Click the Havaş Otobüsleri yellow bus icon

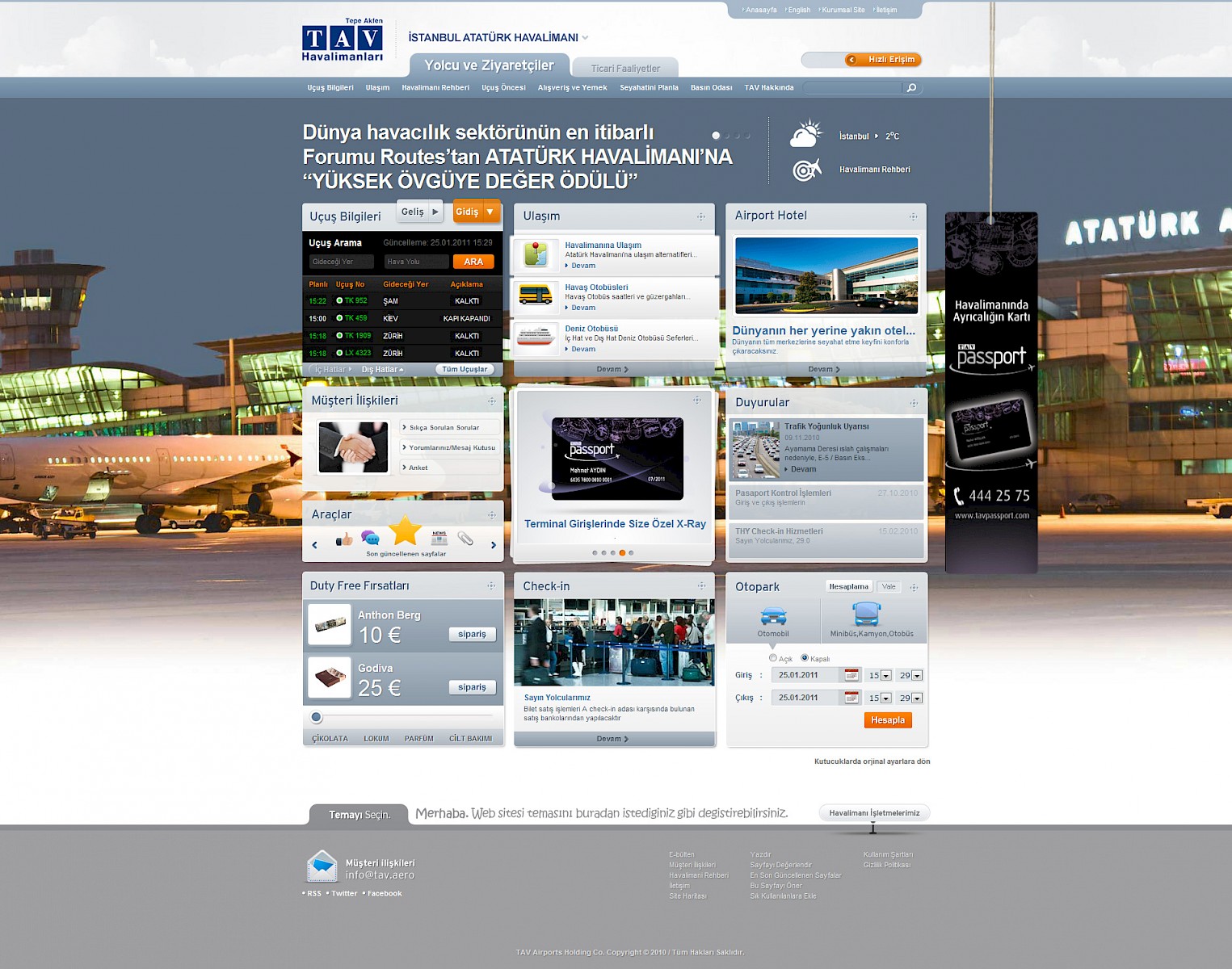(x=535, y=296)
